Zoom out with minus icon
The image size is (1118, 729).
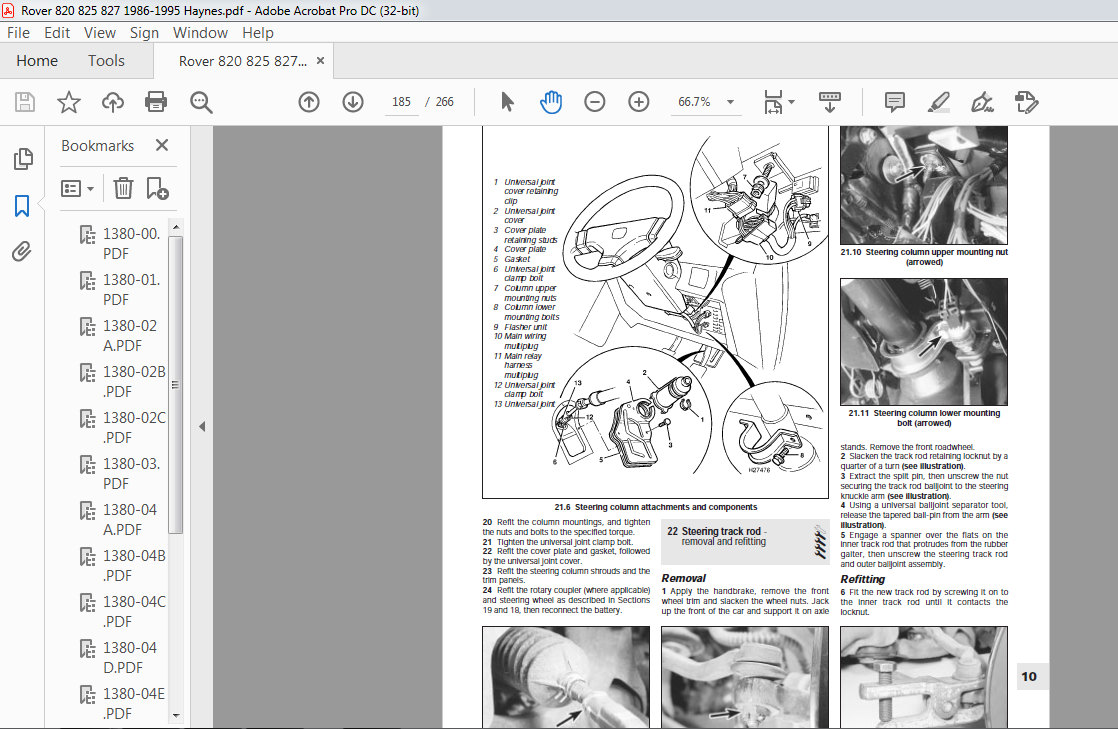point(595,102)
